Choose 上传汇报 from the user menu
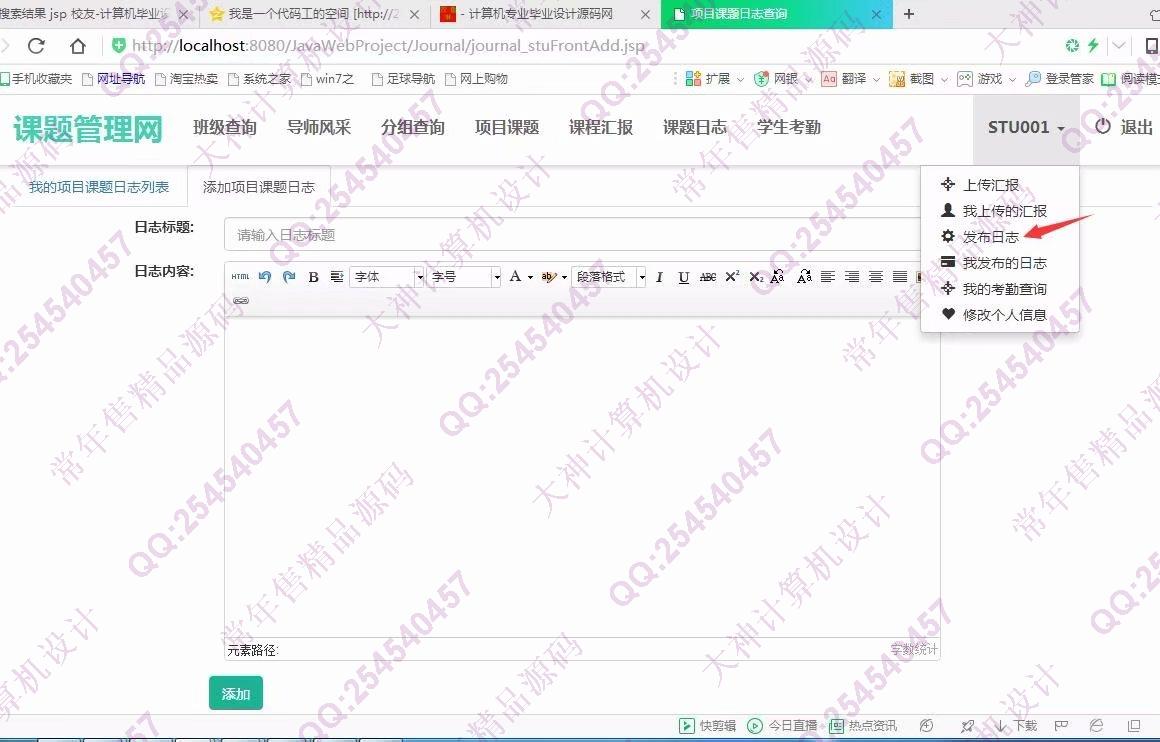This screenshot has width=1160, height=742. click(991, 185)
